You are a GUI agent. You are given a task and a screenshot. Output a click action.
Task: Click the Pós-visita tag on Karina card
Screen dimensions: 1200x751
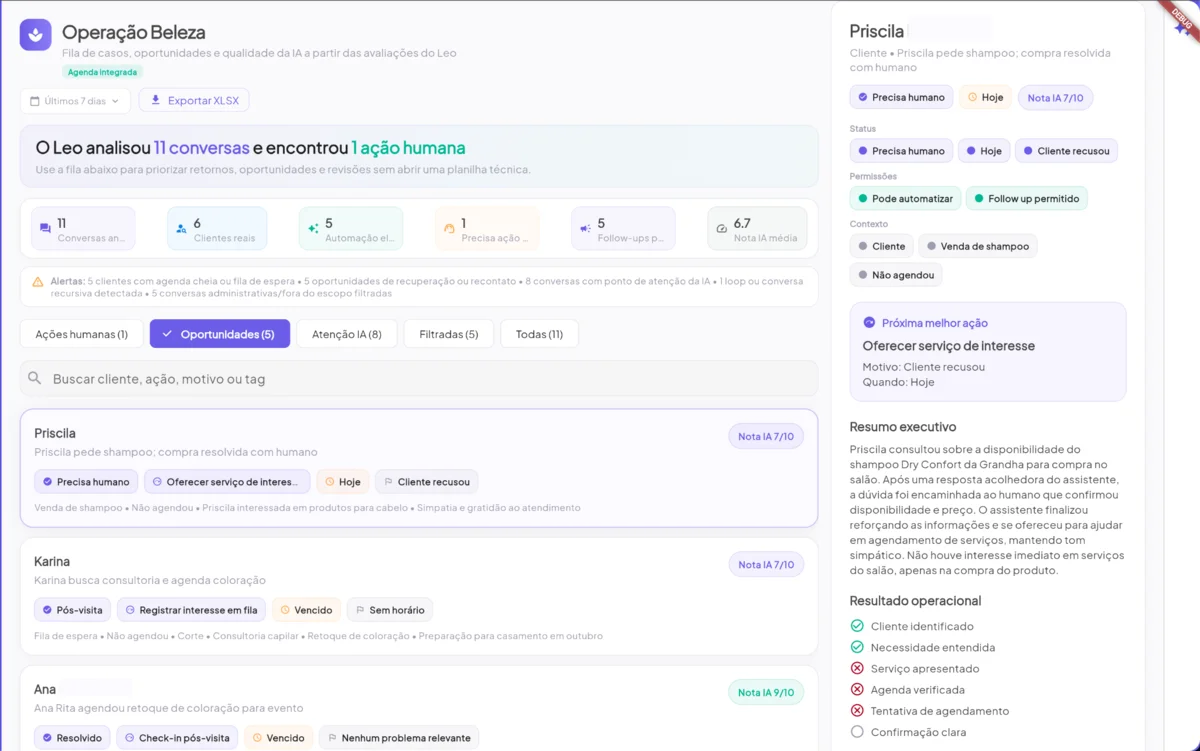(72, 610)
